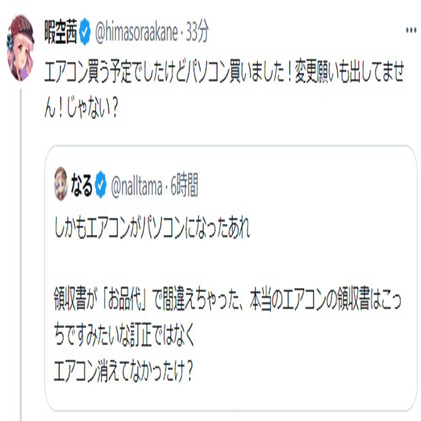
Task: Open the @himasoraakane handle link
Action: pos(136,33)
